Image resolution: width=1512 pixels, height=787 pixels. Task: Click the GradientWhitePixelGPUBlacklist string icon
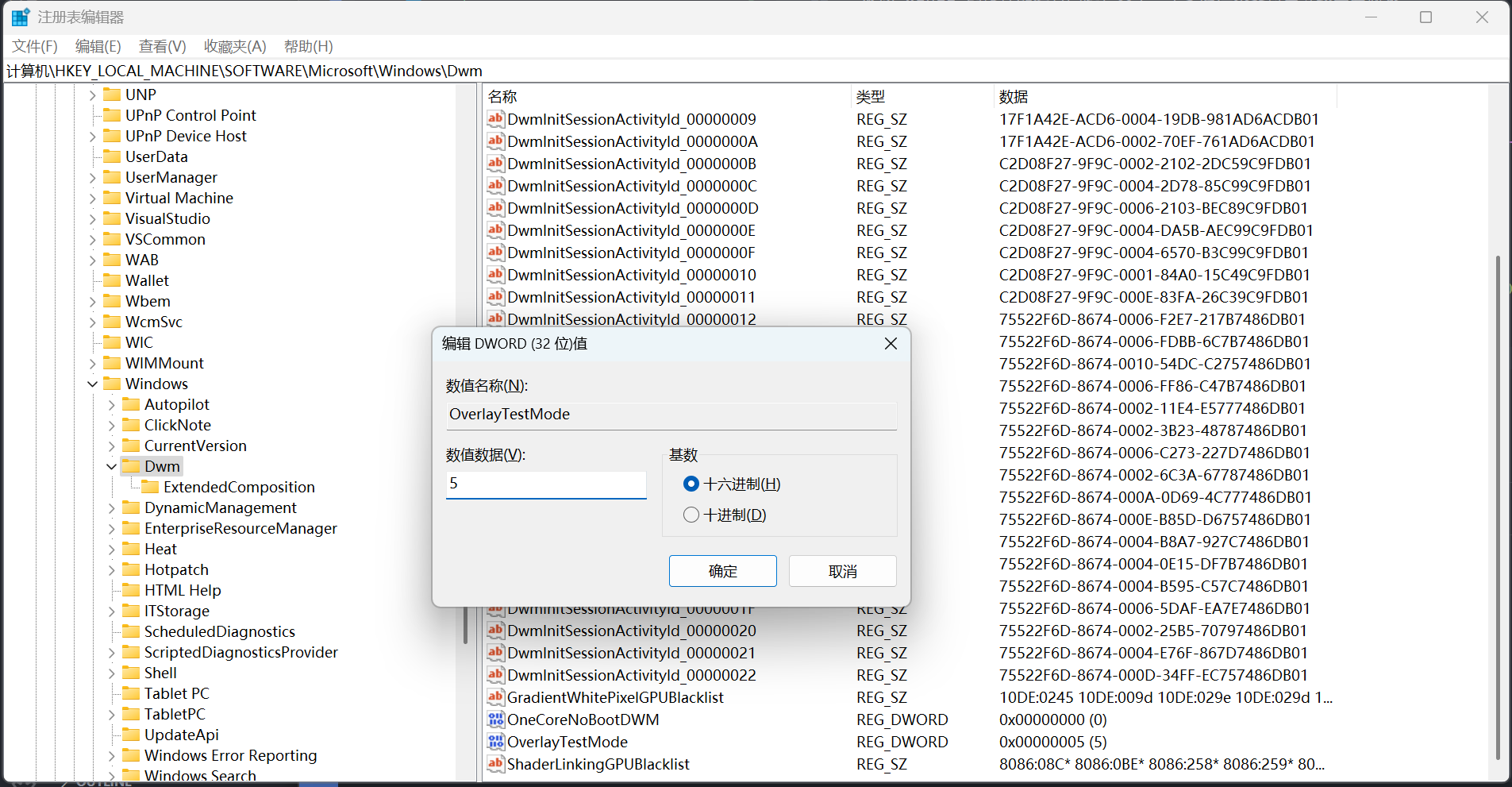click(x=495, y=697)
